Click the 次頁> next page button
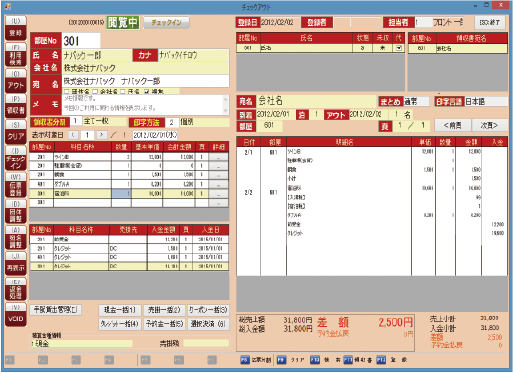The height and width of the screenshot is (373, 513). (x=489, y=125)
